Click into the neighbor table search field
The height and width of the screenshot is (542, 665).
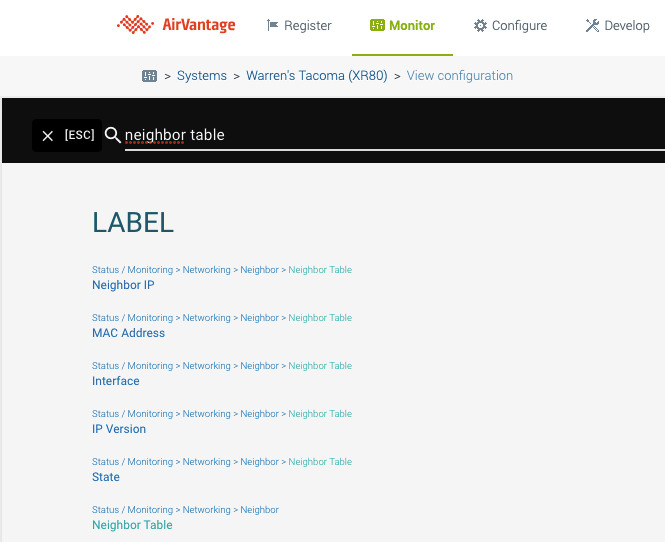pyautogui.click(x=390, y=135)
